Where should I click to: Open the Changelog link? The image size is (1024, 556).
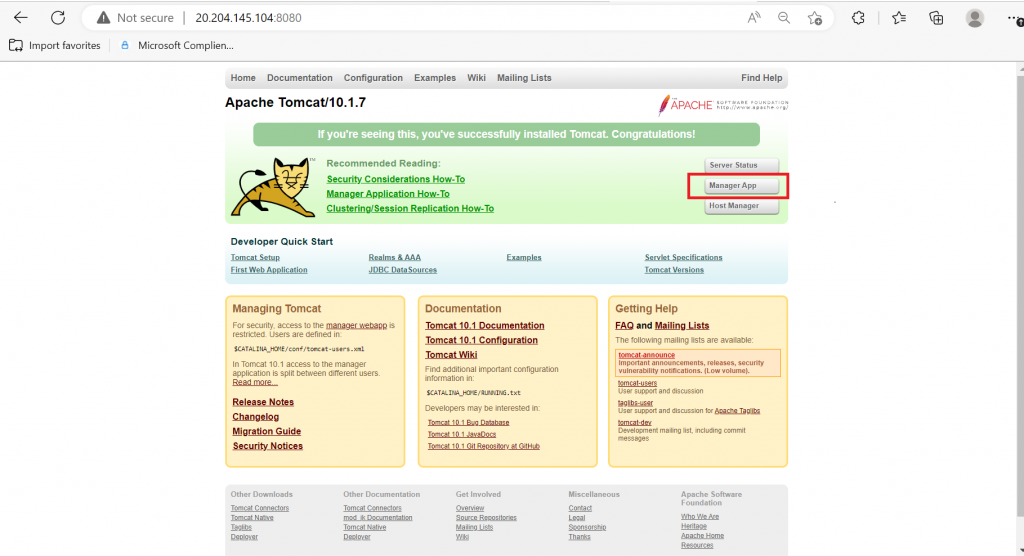[x=255, y=417]
